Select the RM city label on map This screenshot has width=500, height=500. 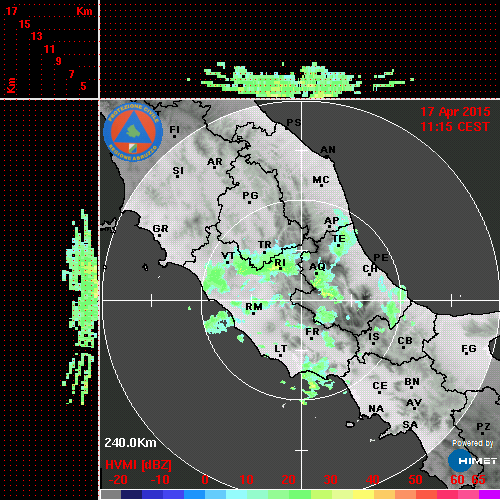coord(254,306)
